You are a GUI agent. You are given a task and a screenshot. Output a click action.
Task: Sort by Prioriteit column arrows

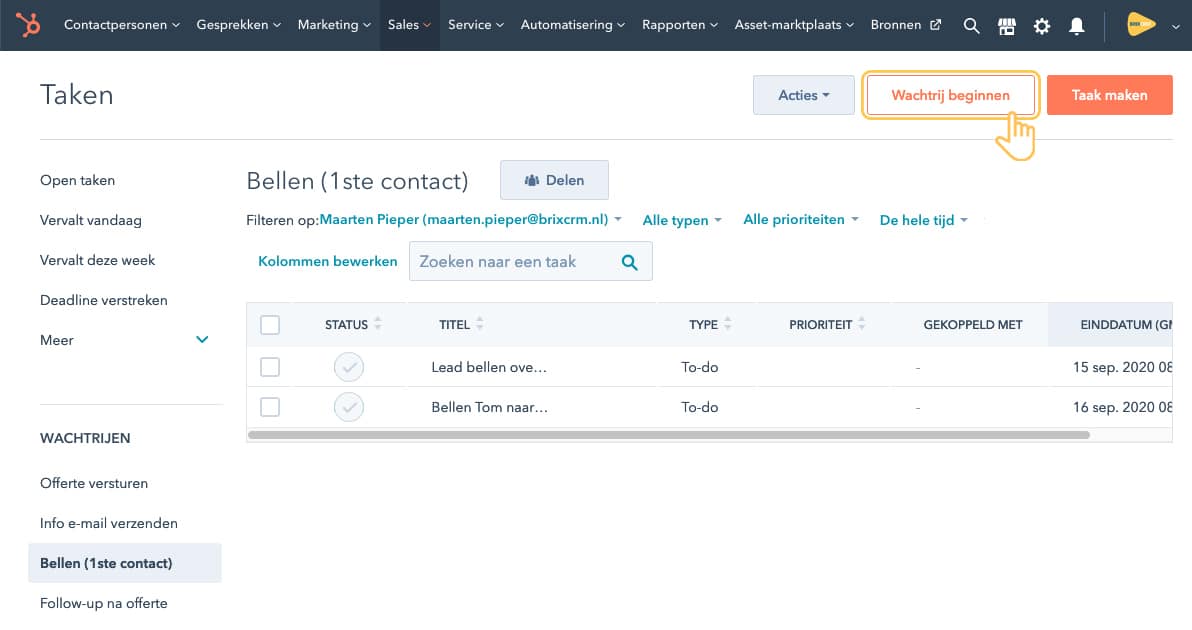pyautogui.click(x=861, y=324)
